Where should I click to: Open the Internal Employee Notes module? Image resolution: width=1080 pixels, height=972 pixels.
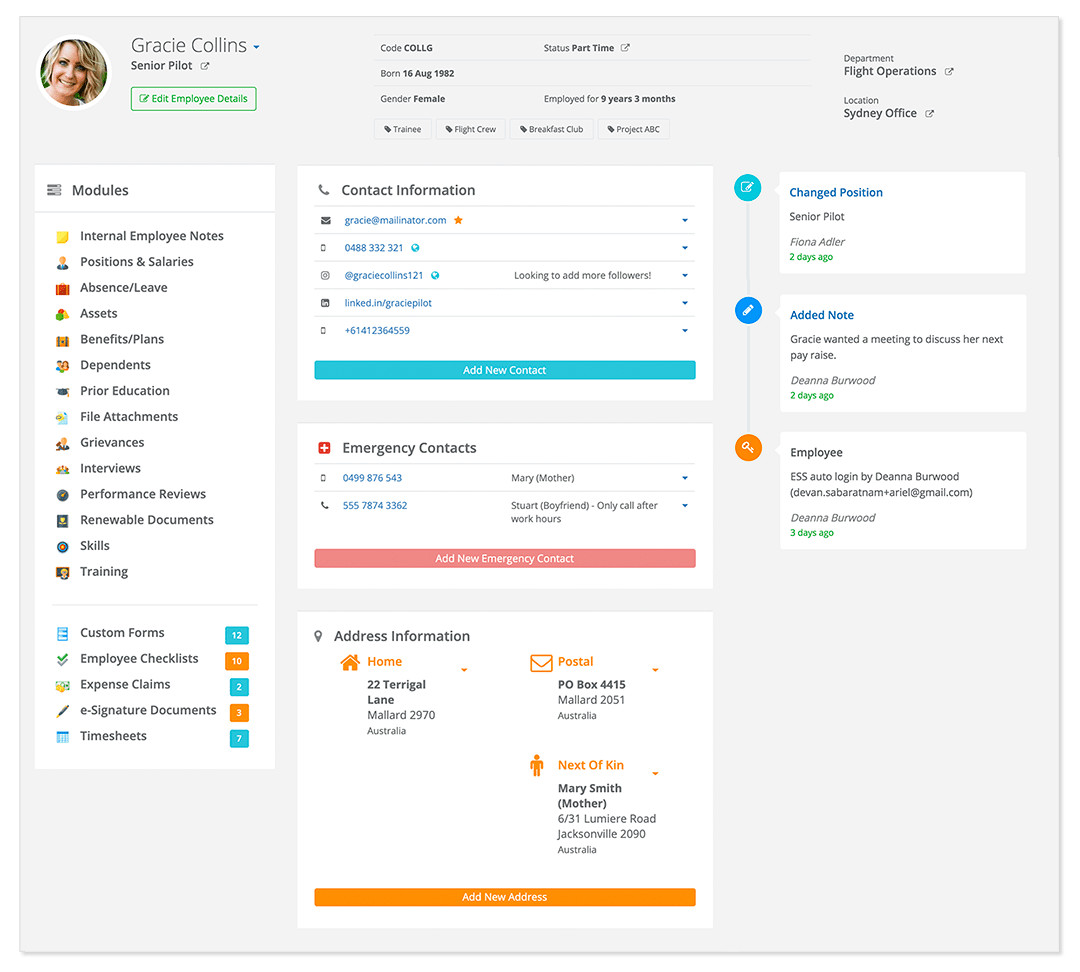pyautogui.click(x=152, y=235)
